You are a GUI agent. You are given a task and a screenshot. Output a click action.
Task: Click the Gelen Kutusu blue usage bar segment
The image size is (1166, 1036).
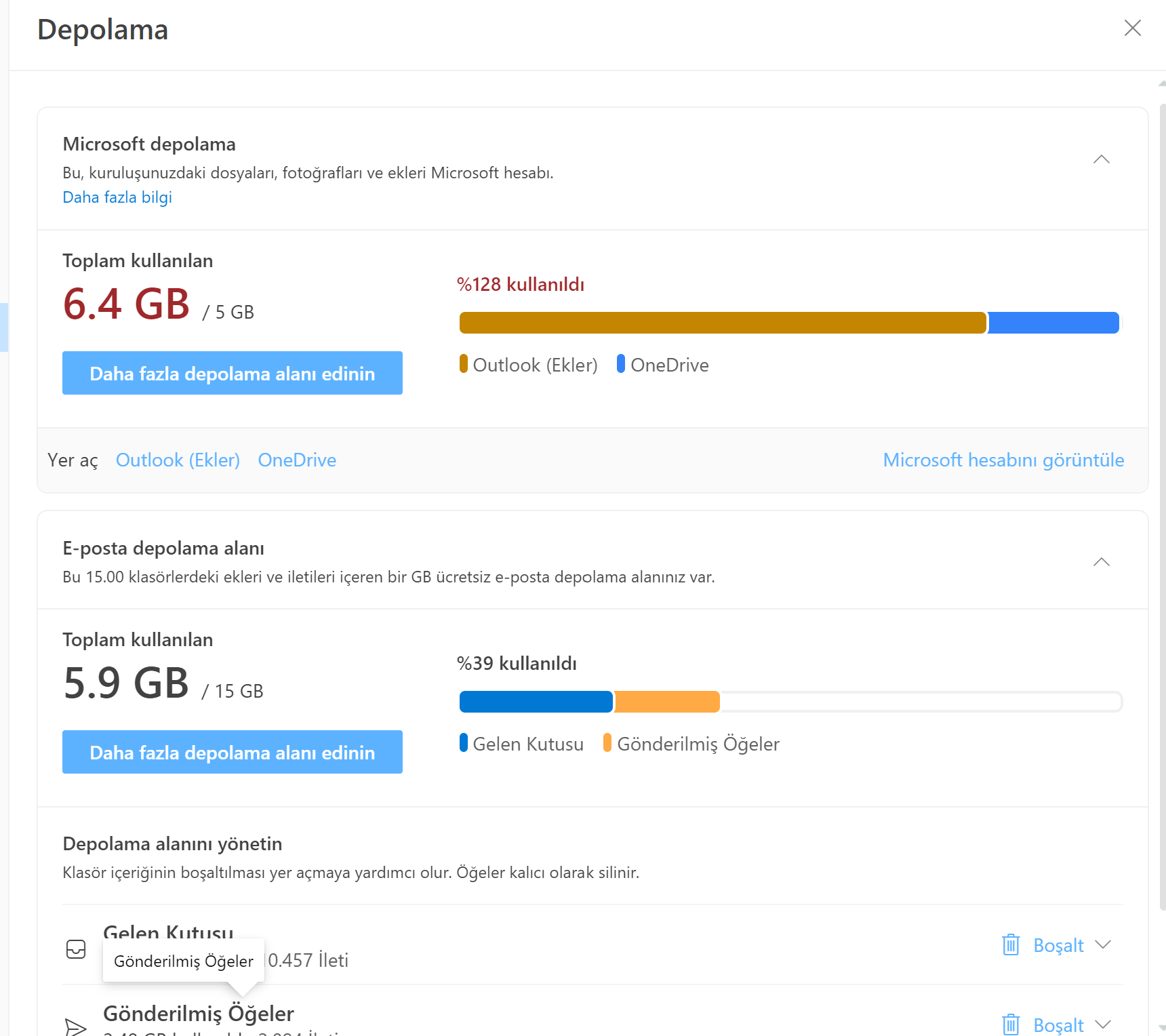point(536,702)
